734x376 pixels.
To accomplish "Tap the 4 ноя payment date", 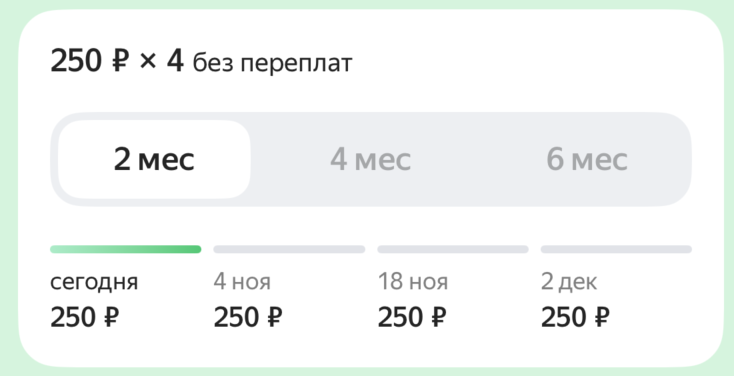I will 242,282.
